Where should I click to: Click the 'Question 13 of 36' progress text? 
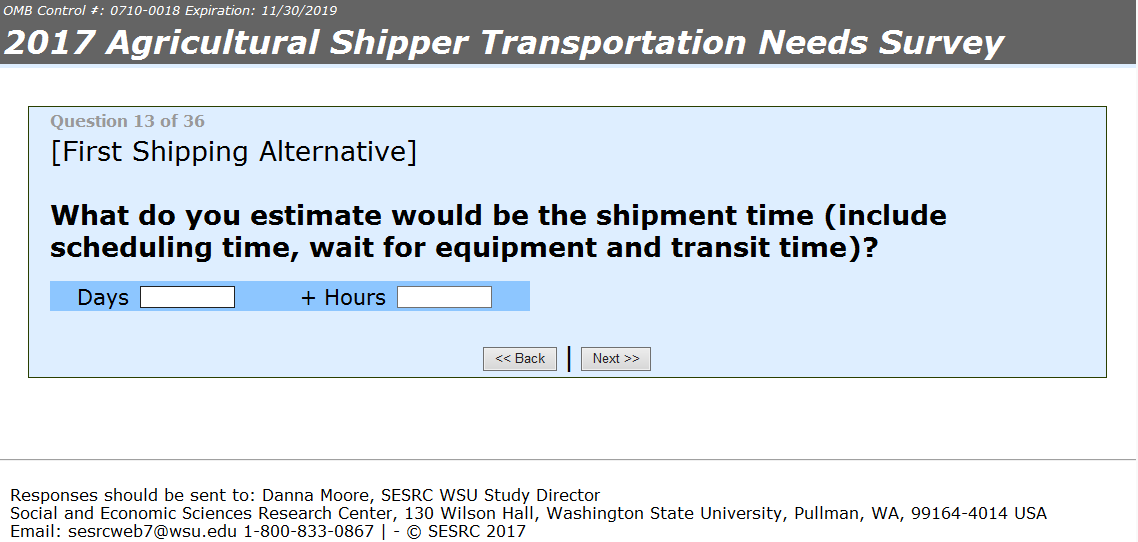tap(127, 121)
